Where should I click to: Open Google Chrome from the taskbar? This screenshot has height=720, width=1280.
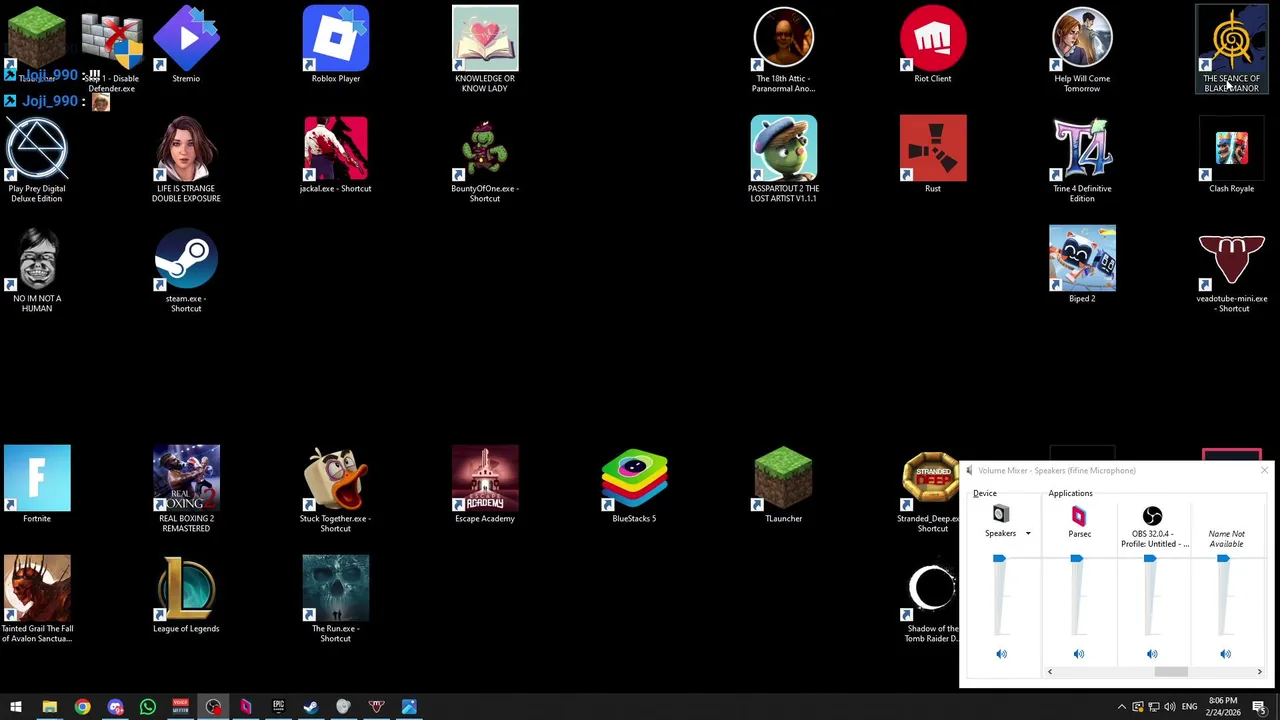82,707
